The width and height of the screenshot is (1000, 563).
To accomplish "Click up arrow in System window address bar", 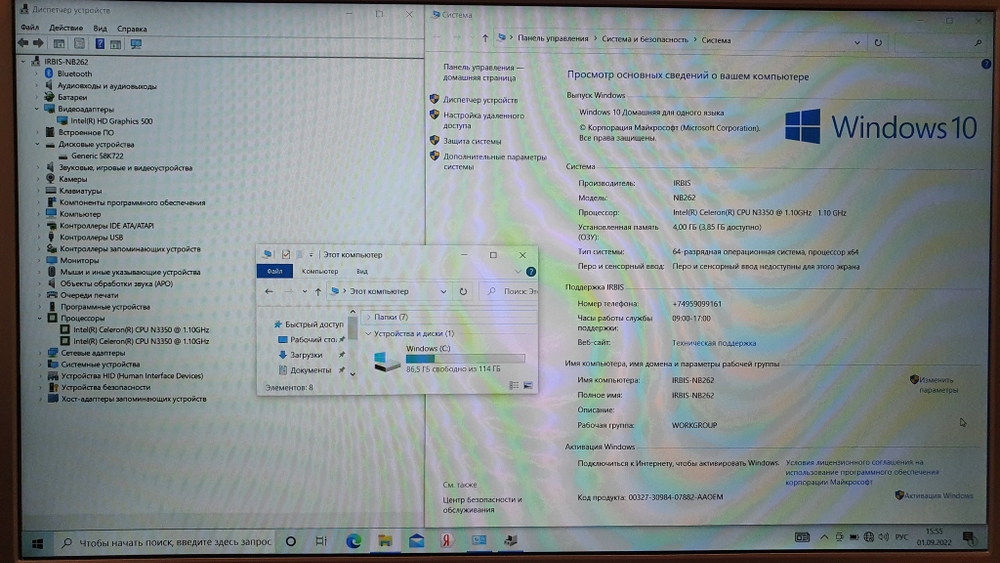I will click(x=485, y=39).
